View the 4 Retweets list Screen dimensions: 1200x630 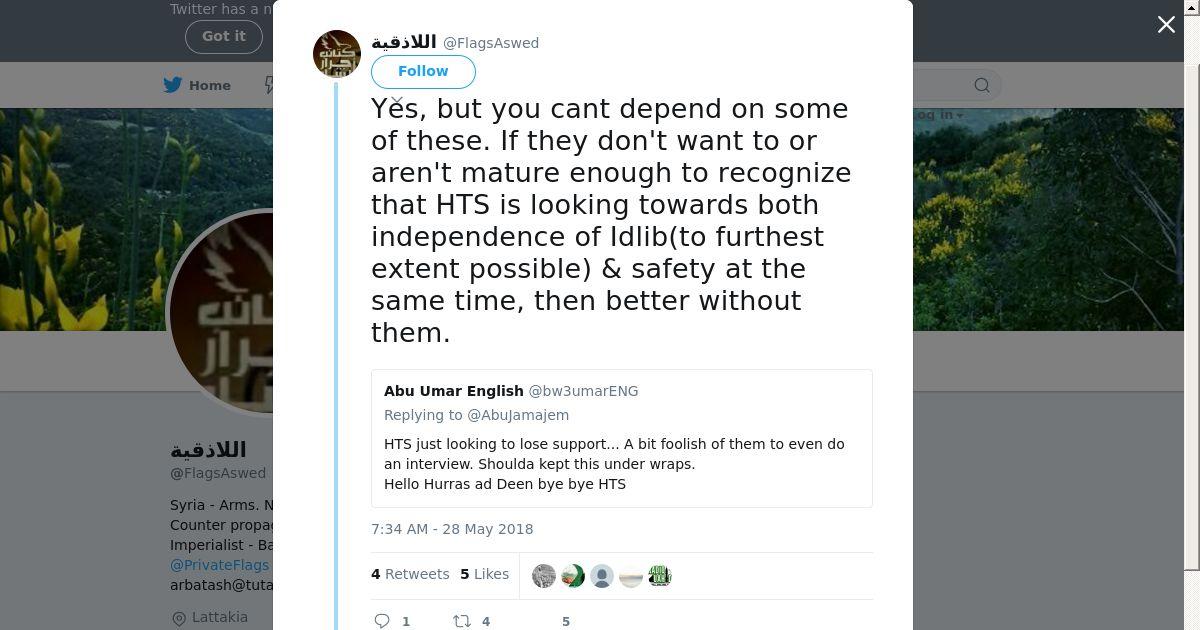[410, 574]
